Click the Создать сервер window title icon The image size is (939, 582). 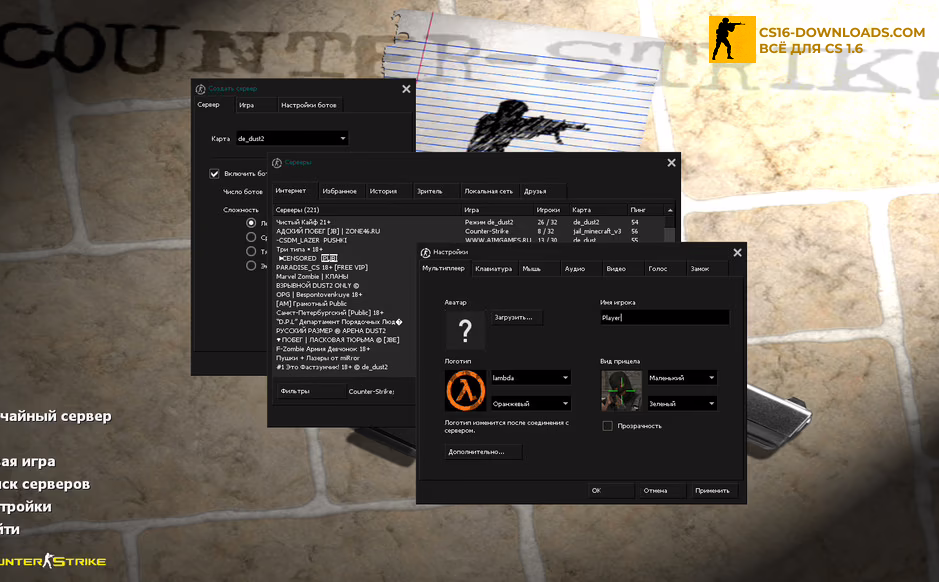point(201,89)
